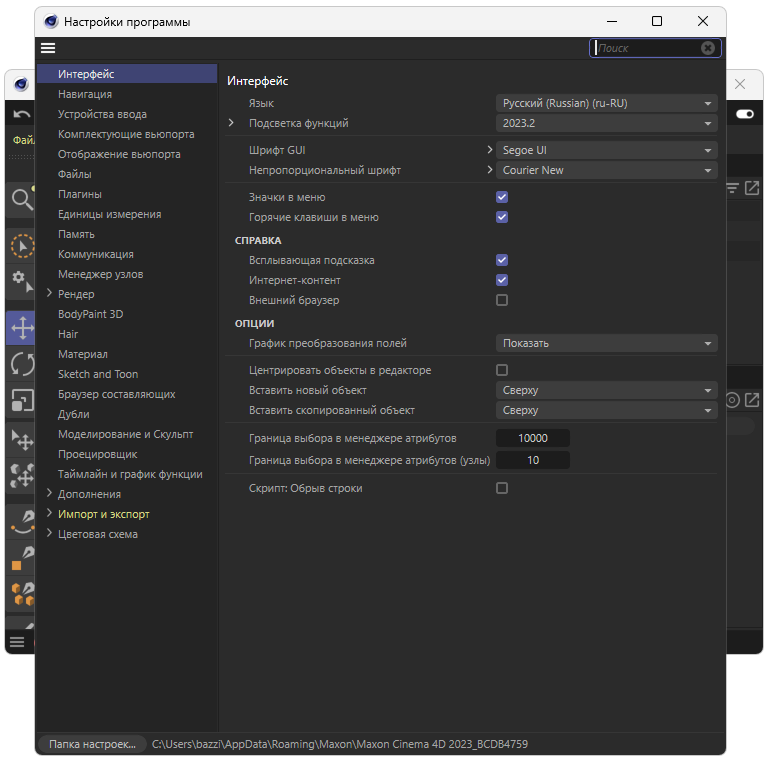Expand the Рендер tree section
This screenshot has height=761, width=766.
point(49,294)
